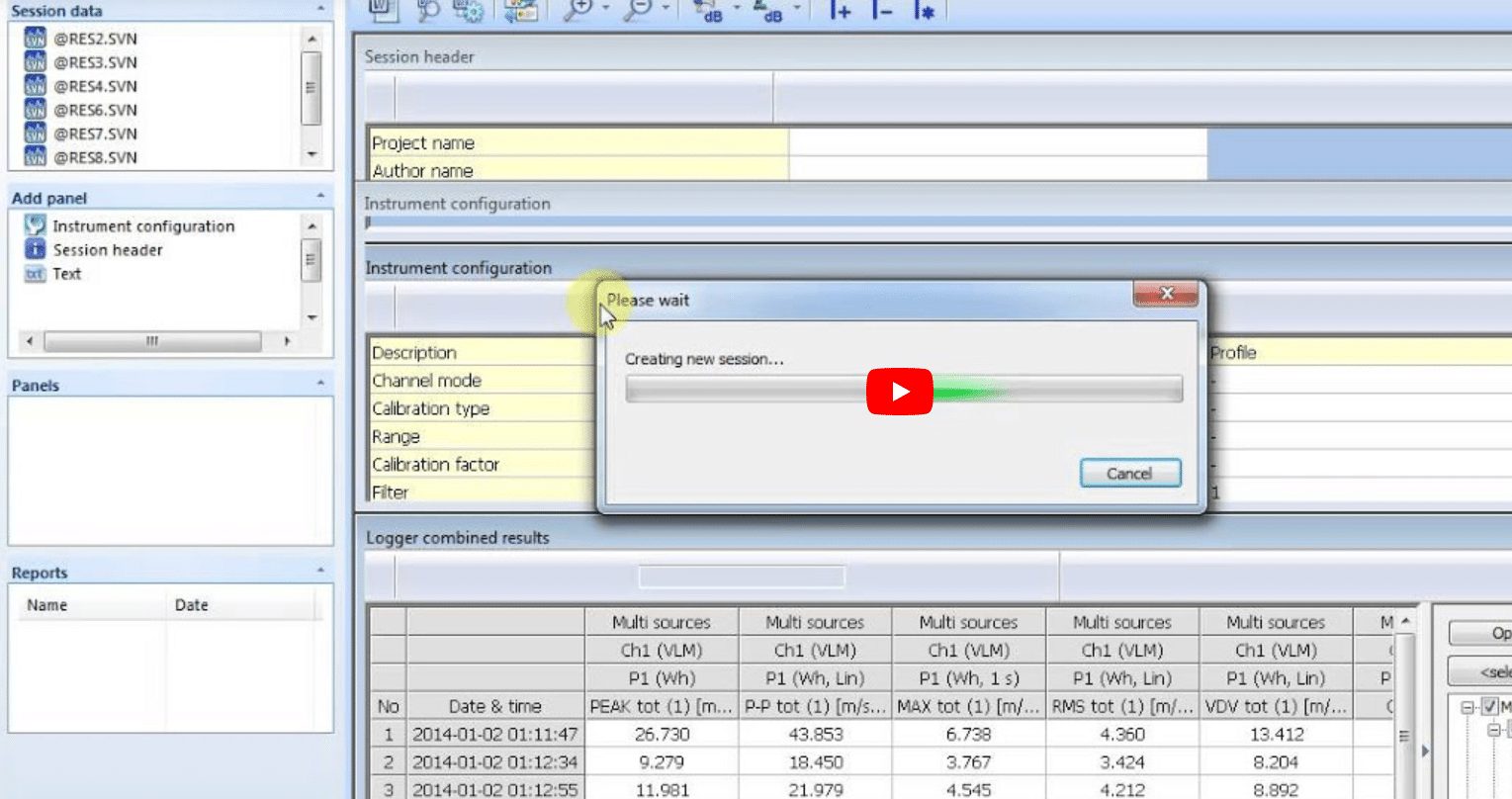1512x799 pixels.
Task: Open the zoom in dropdown arrow
Action: click(606, 9)
